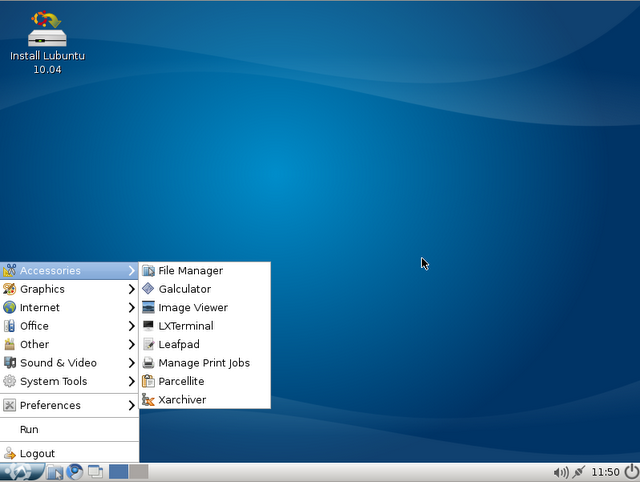Image resolution: width=640 pixels, height=482 pixels.
Task: Click the Xarchiver icon
Action: [x=149, y=400]
